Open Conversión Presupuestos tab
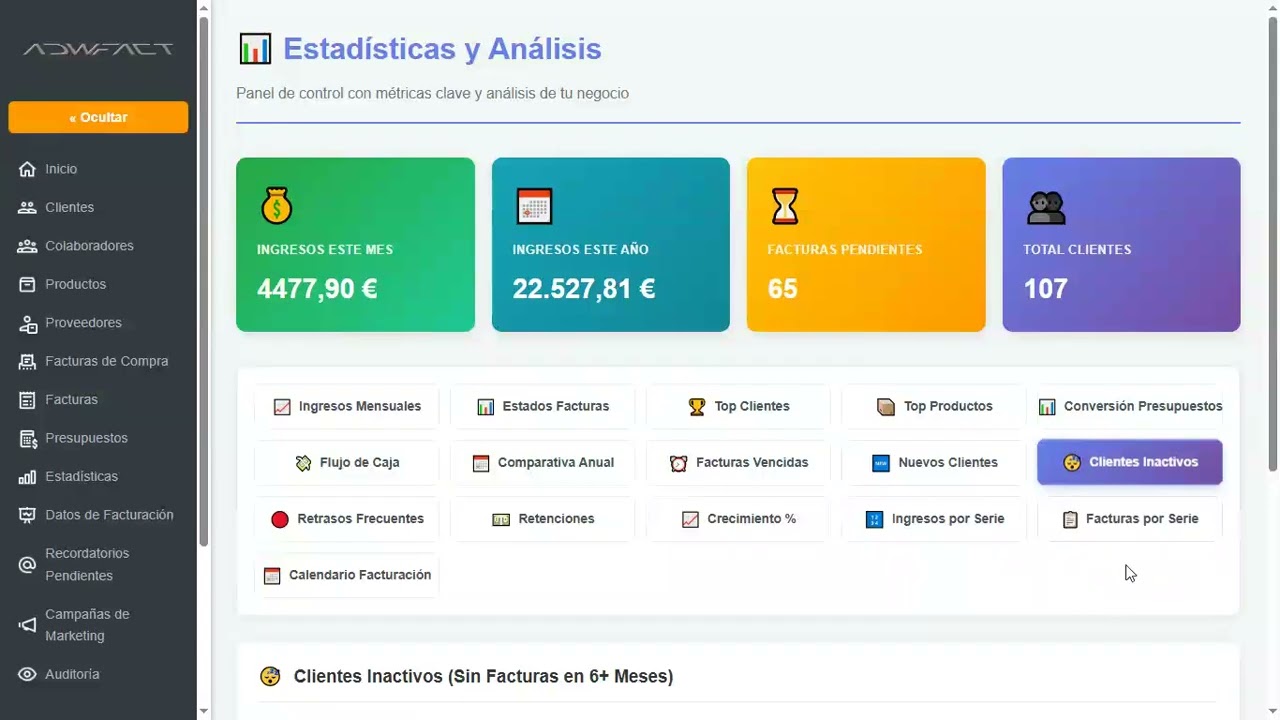The image size is (1280, 720). click(x=1130, y=407)
